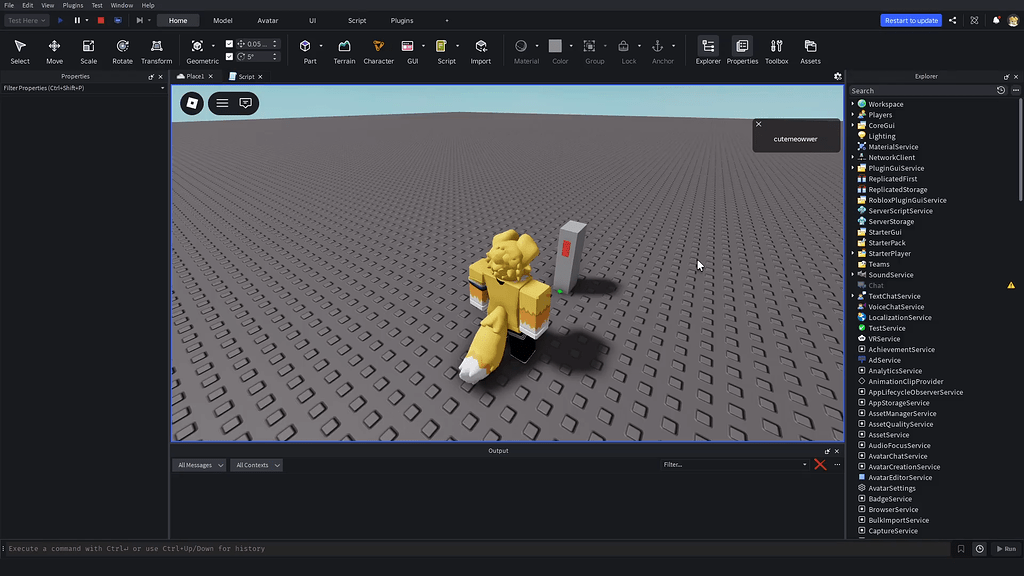Toggle the move snapping checkbox
Image resolution: width=1024 pixels, height=576 pixels.
tap(229, 44)
